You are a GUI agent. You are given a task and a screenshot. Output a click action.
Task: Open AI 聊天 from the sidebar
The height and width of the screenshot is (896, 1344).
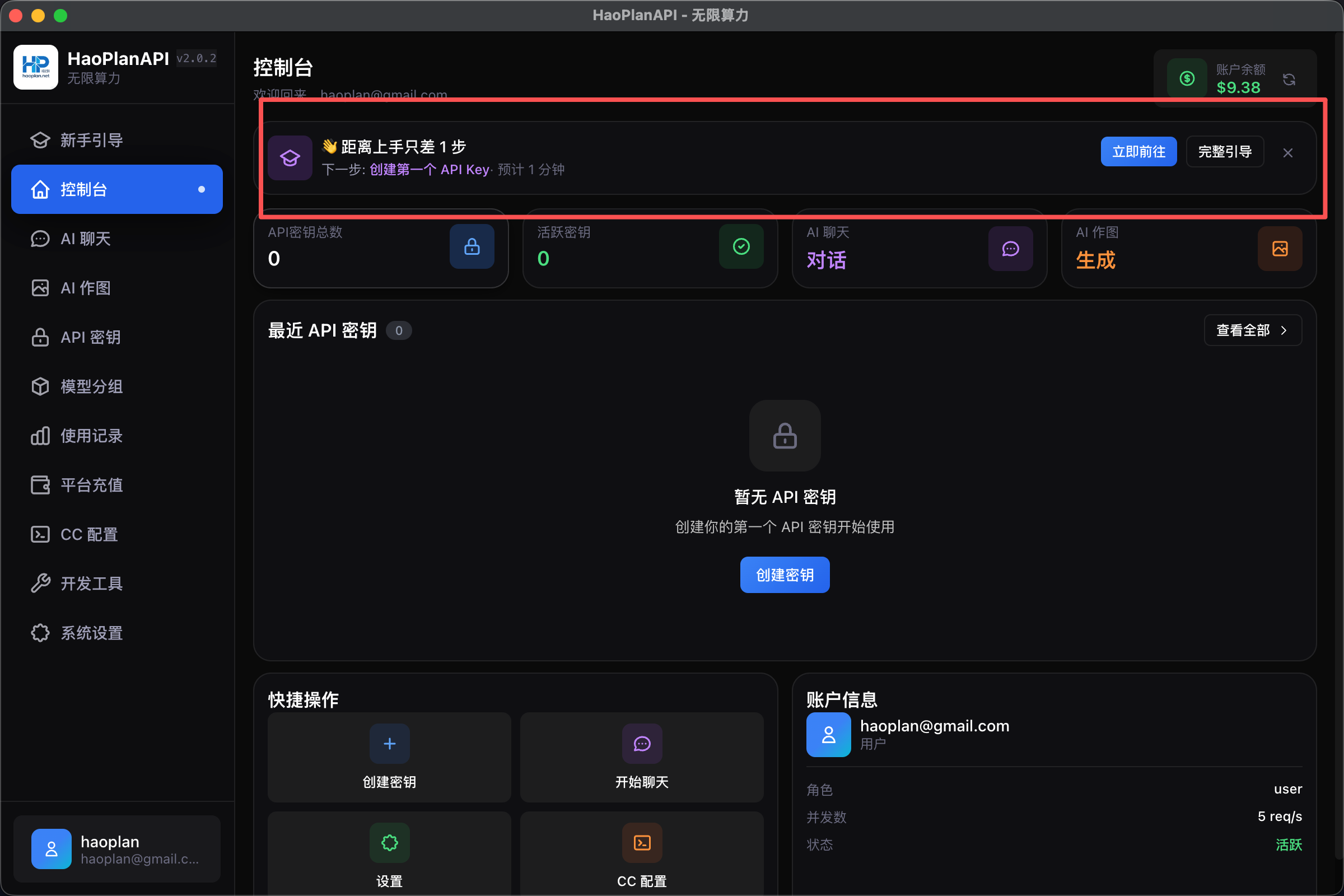click(x=116, y=239)
